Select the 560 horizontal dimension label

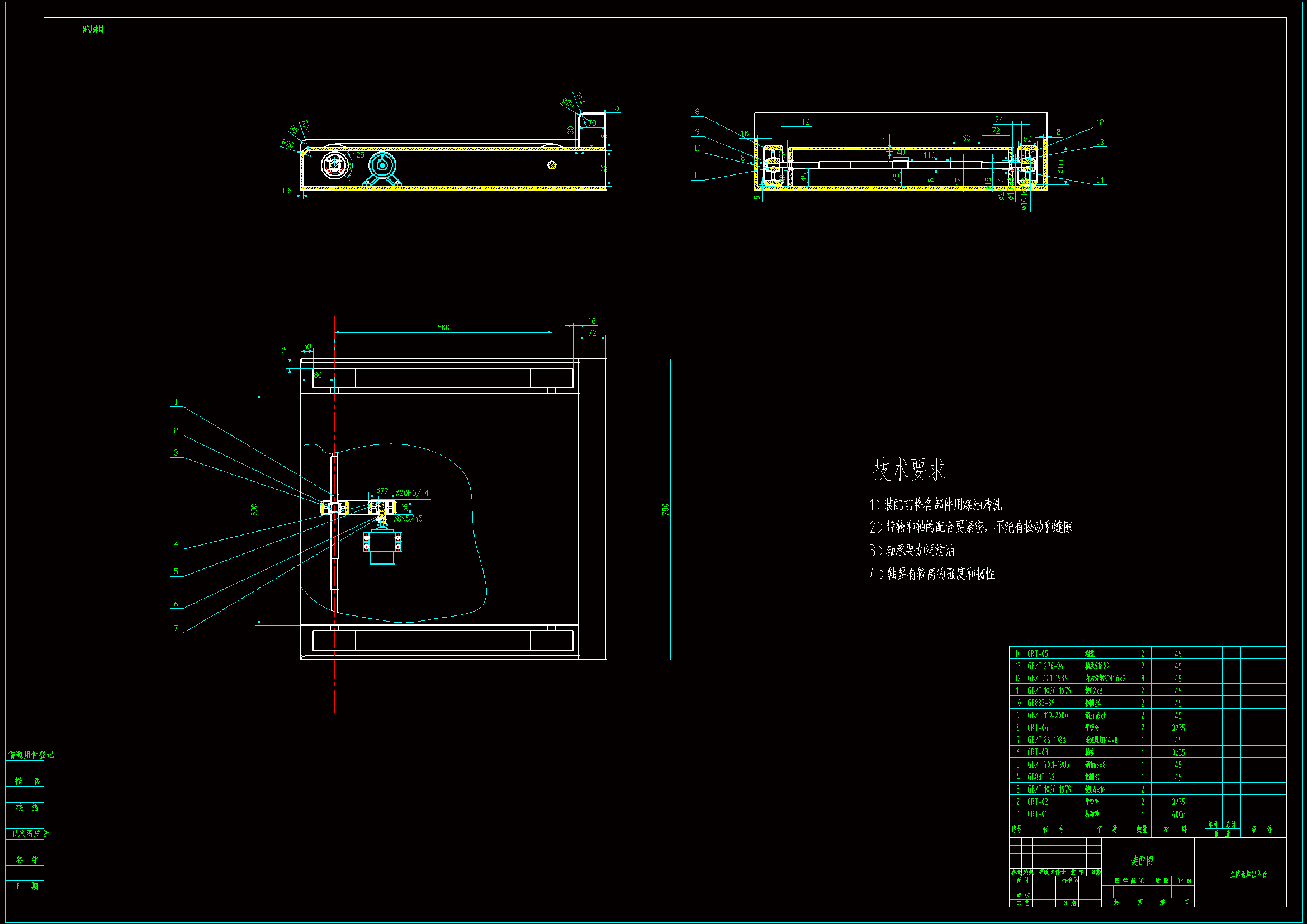(x=443, y=328)
